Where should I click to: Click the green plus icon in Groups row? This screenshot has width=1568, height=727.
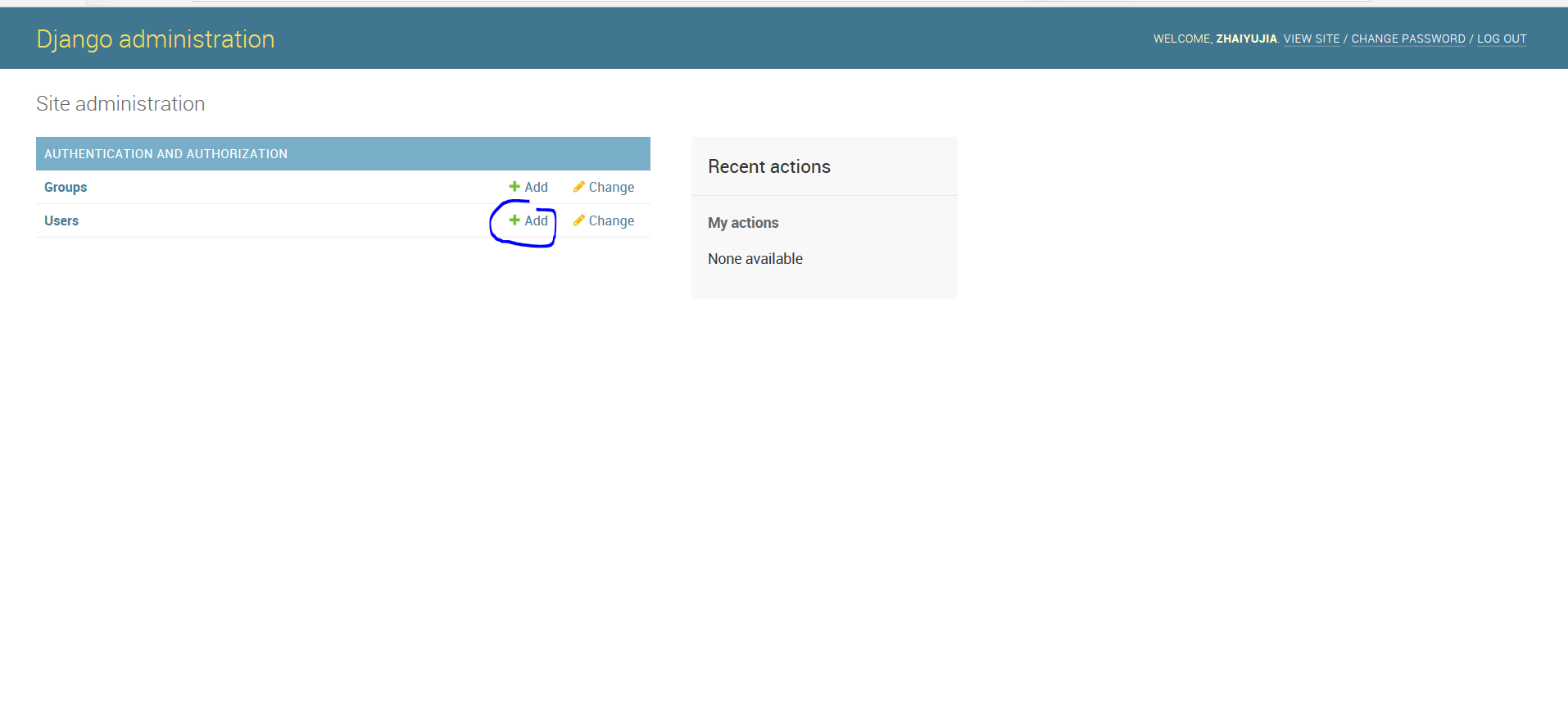point(514,187)
